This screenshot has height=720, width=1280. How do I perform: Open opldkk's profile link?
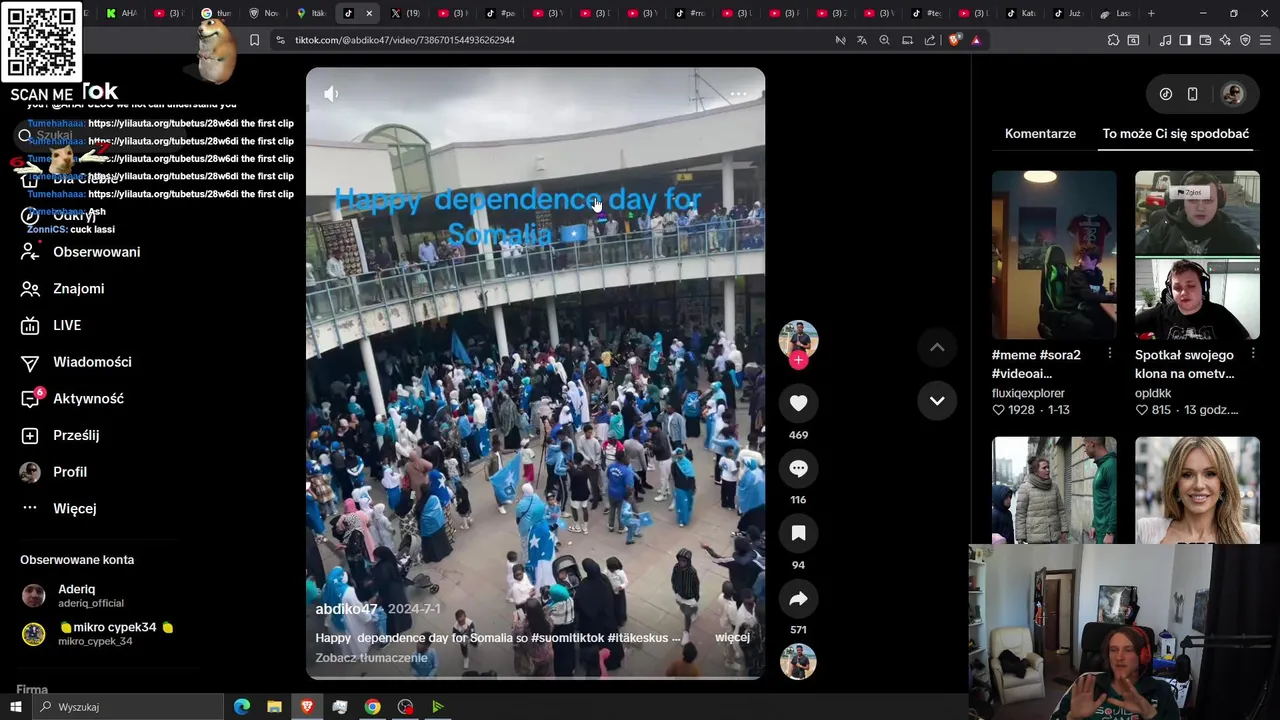click(1153, 393)
